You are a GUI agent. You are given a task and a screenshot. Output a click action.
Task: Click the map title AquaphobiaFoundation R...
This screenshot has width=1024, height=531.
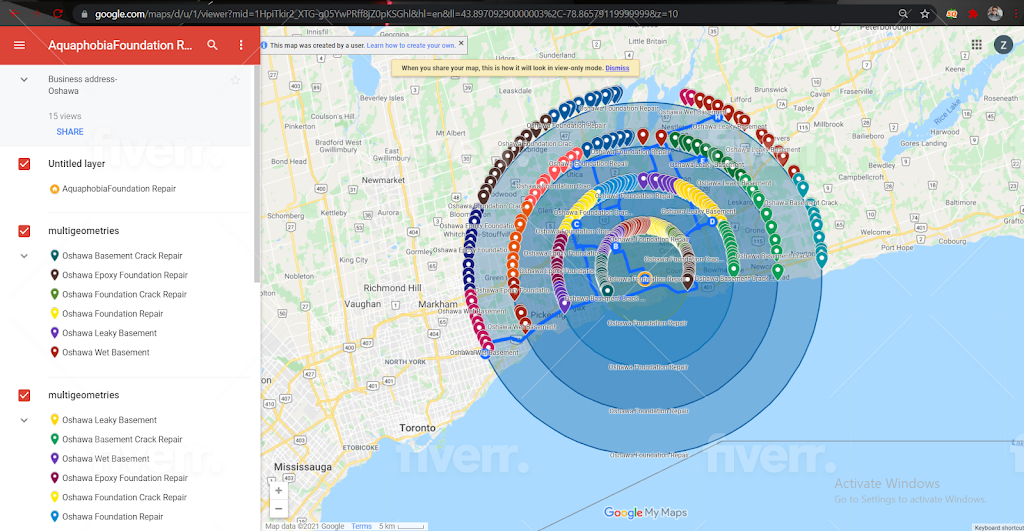120,45
